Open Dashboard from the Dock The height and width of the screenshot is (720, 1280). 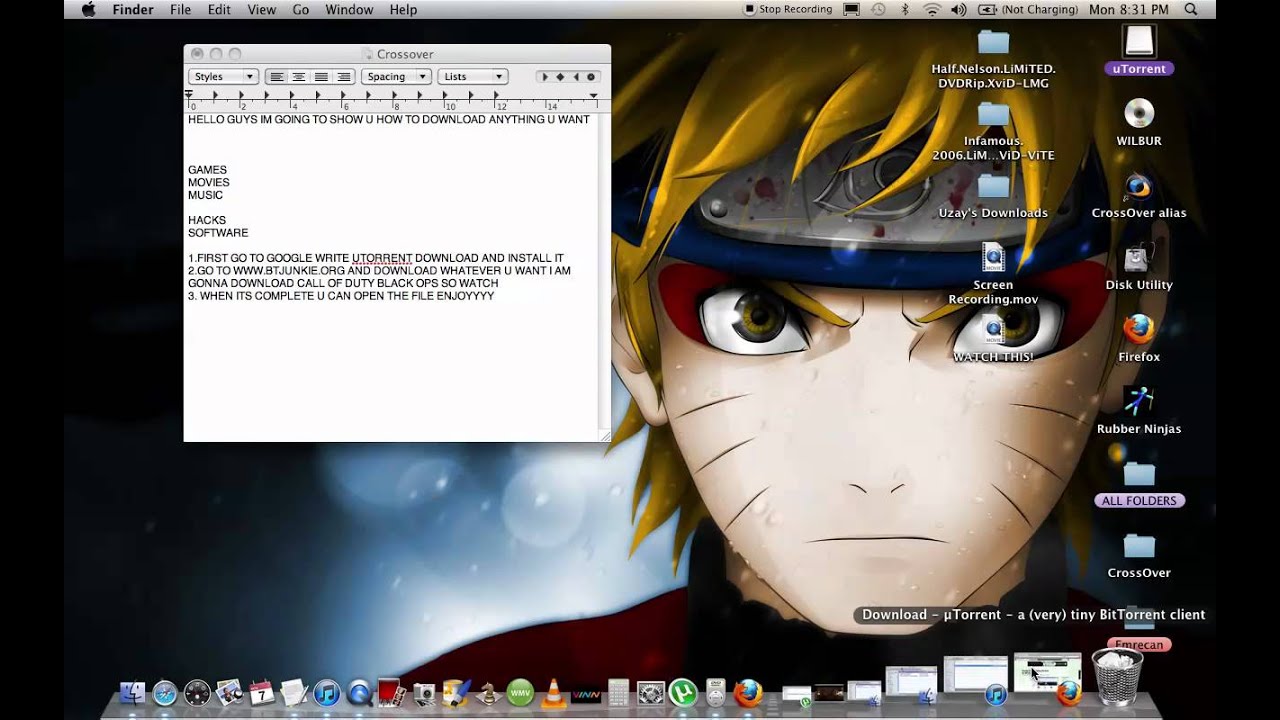point(197,692)
